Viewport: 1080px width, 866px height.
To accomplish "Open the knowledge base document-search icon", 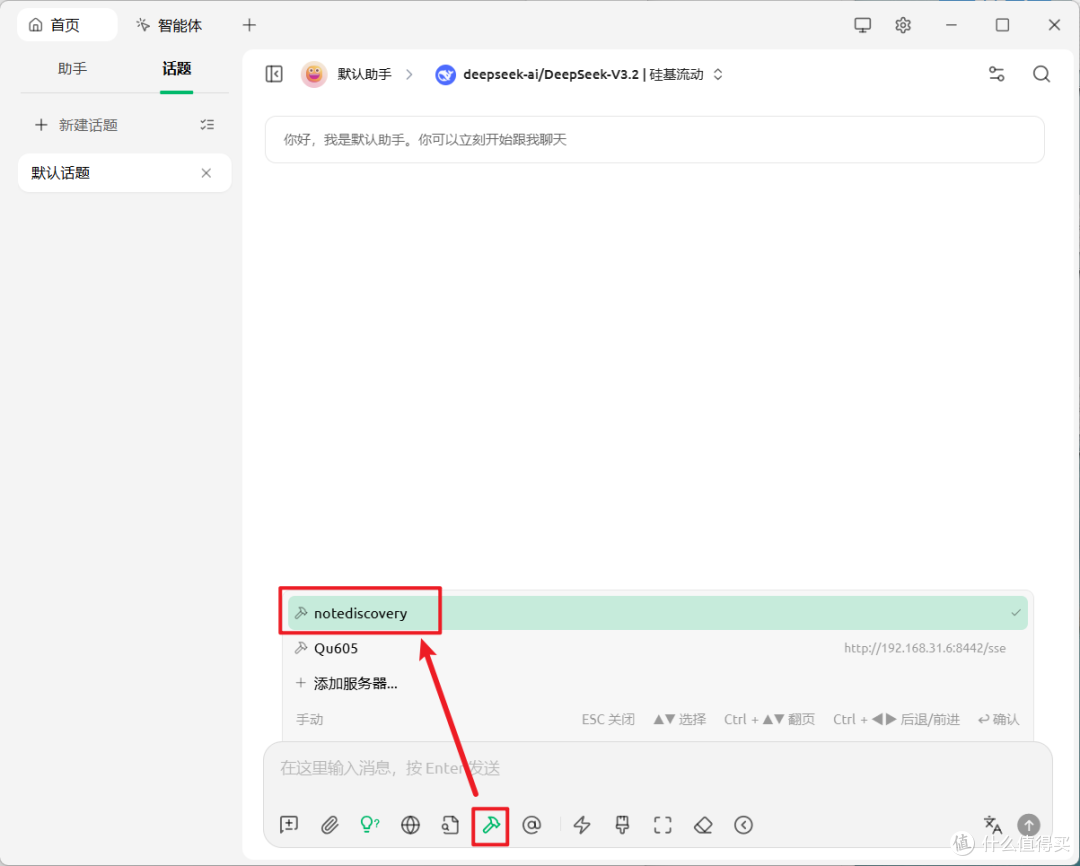I will pyautogui.click(x=450, y=825).
